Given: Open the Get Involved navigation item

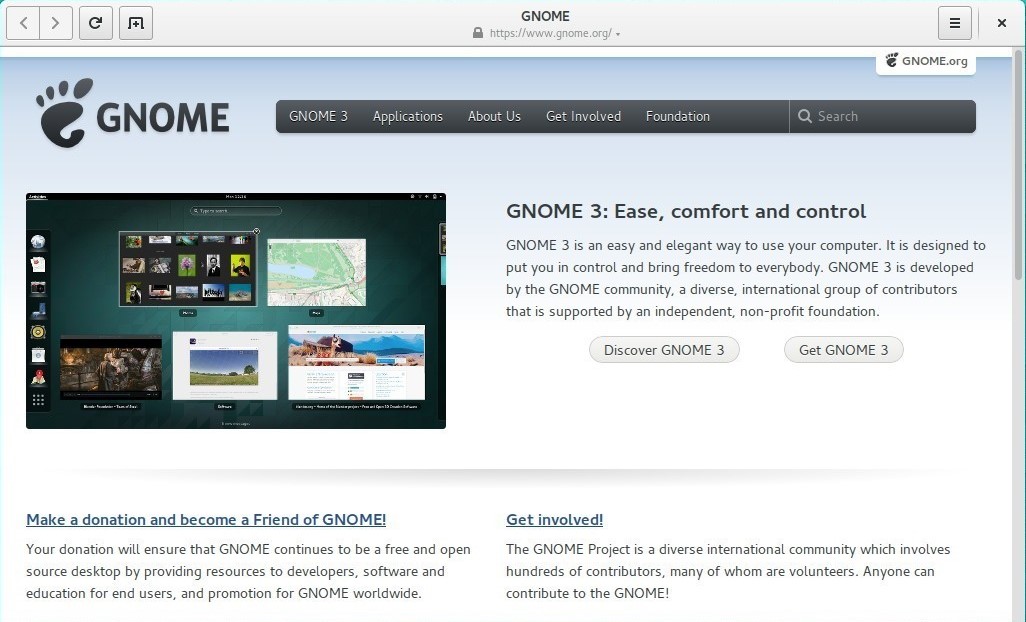Looking at the screenshot, I should 583,116.
